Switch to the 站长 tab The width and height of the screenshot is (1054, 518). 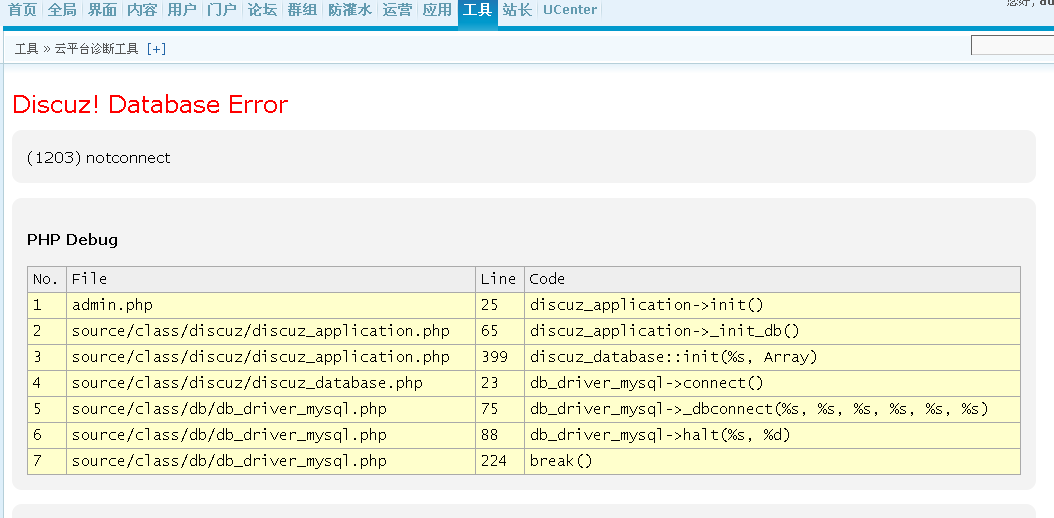coord(517,10)
